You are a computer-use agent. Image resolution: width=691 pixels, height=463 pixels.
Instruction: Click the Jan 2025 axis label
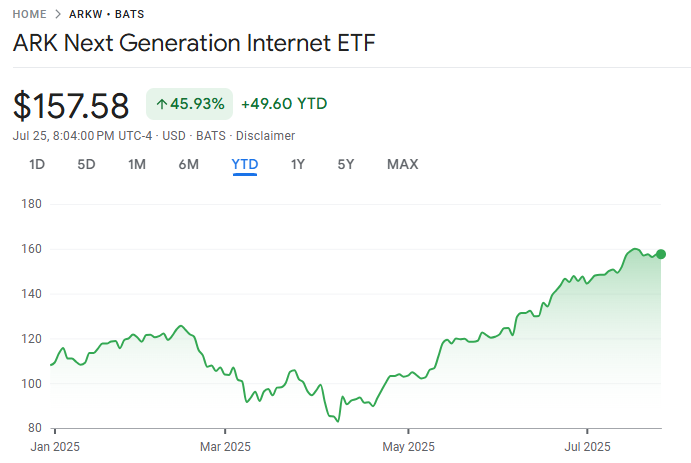pyautogui.click(x=56, y=445)
